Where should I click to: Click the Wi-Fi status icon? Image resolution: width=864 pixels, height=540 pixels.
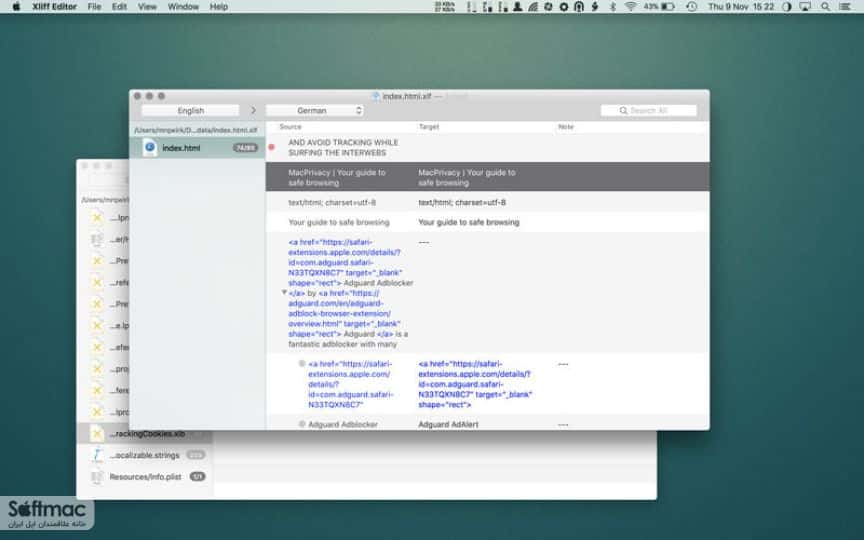tap(630, 7)
